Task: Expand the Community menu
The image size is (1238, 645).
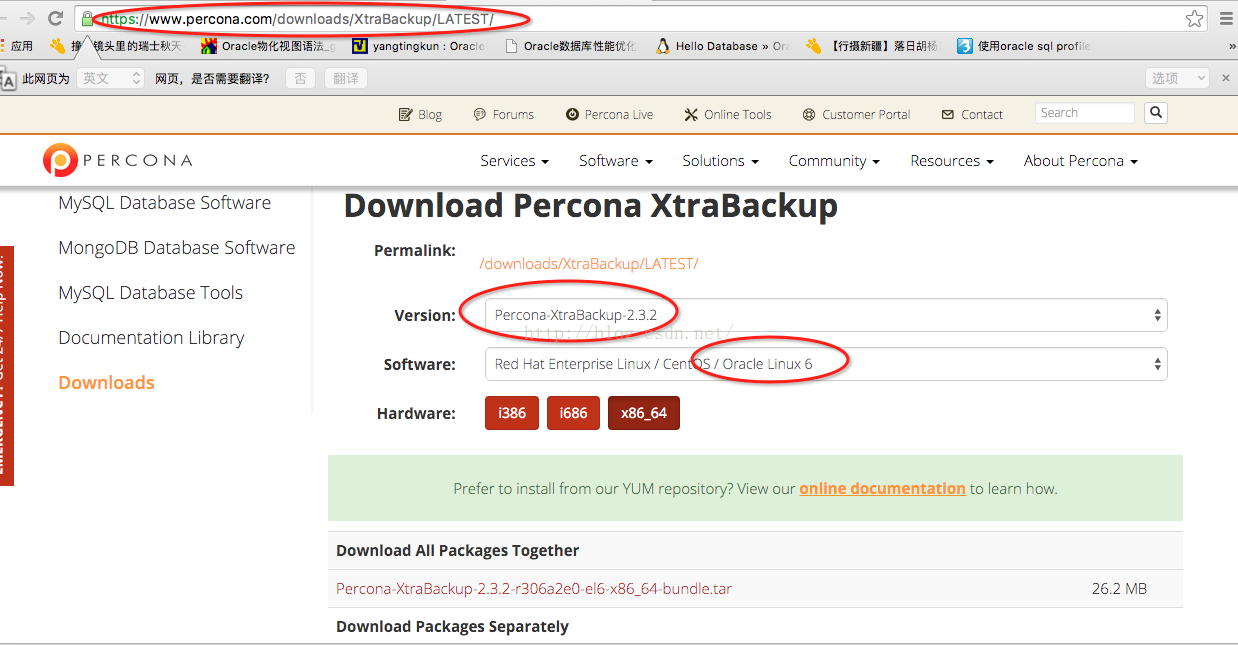Action: point(834,160)
